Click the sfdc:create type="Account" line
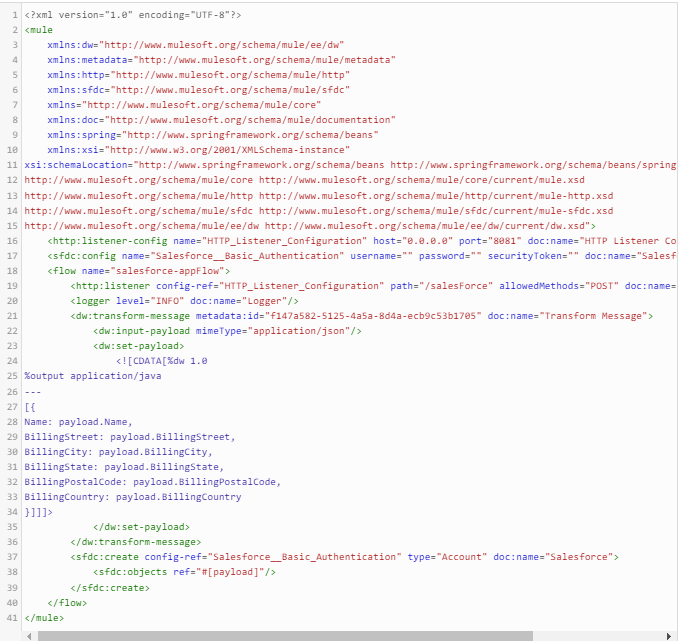This screenshot has height=641, width=687. tap(344, 556)
